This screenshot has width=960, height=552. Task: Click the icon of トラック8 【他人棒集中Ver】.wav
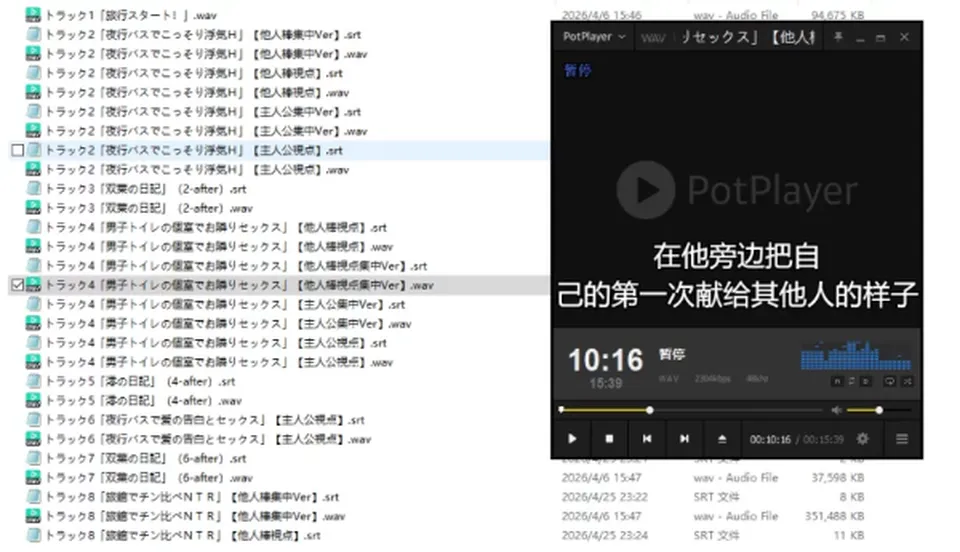pyautogui.click(x=33, y=517)
